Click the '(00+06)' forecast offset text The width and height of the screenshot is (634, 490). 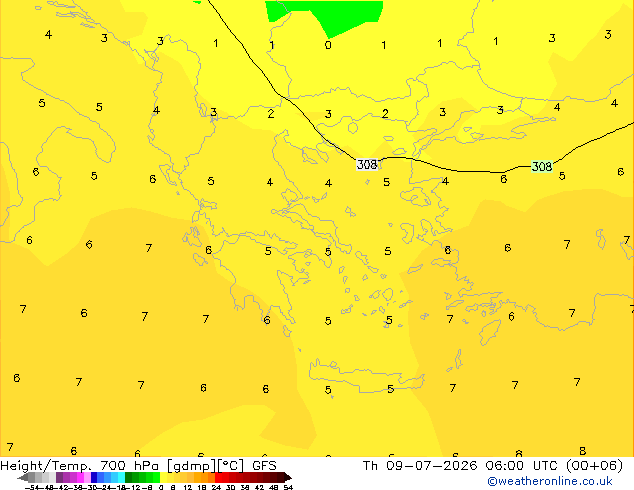594,466
